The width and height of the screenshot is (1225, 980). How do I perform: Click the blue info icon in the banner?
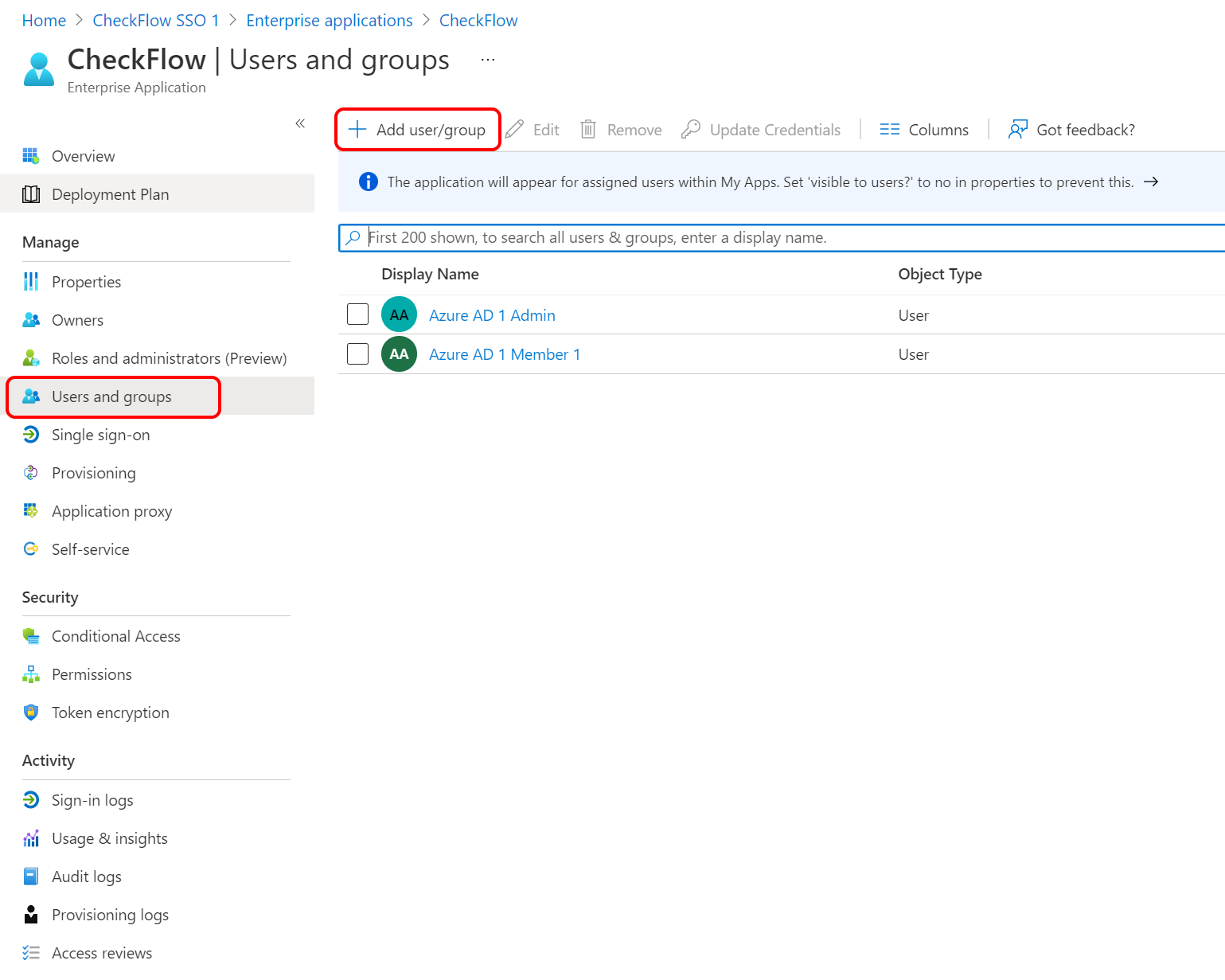369,182
